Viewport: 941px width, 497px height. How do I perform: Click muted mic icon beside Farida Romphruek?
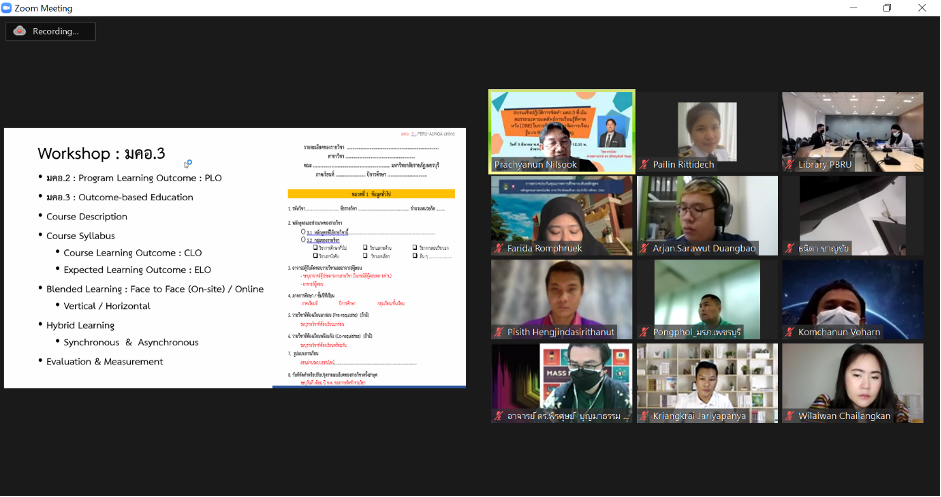(499, 248)
